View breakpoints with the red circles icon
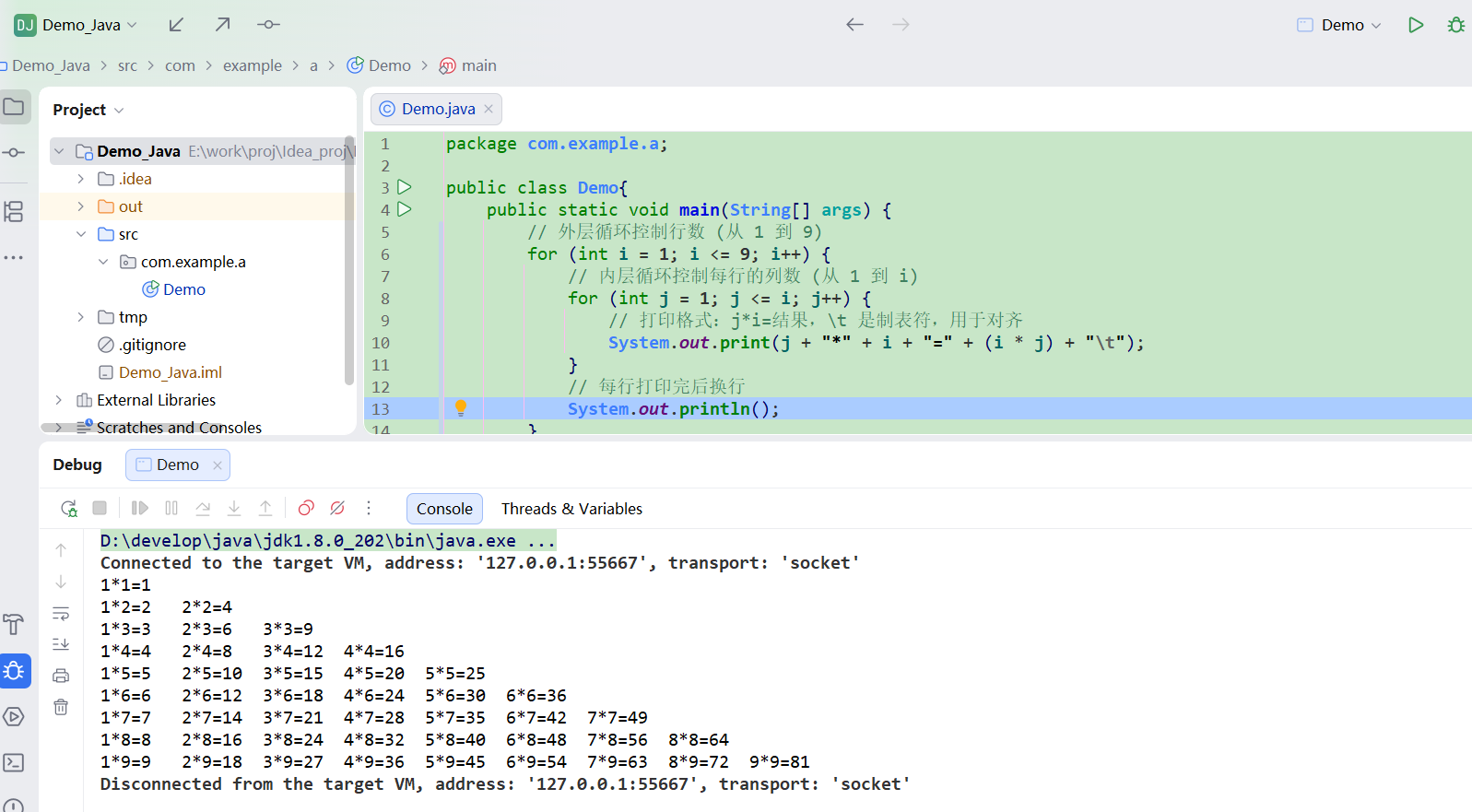 coord(306,508)
